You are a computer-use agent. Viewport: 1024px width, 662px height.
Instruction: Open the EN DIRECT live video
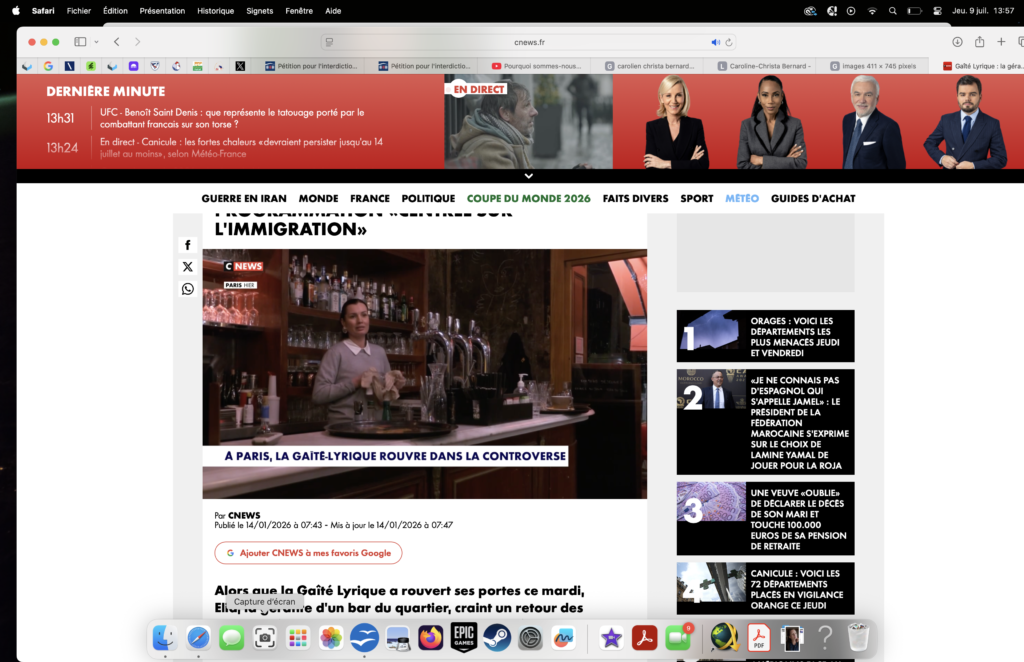(528, 121)
